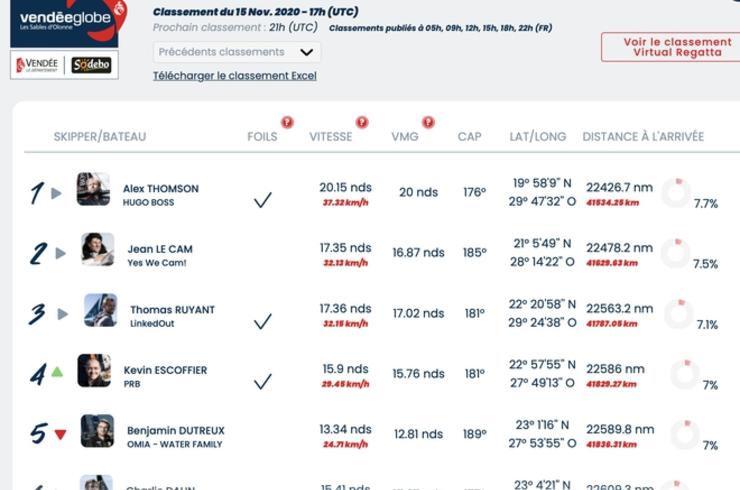Select the CAP column header

click(x=470, y=136)
